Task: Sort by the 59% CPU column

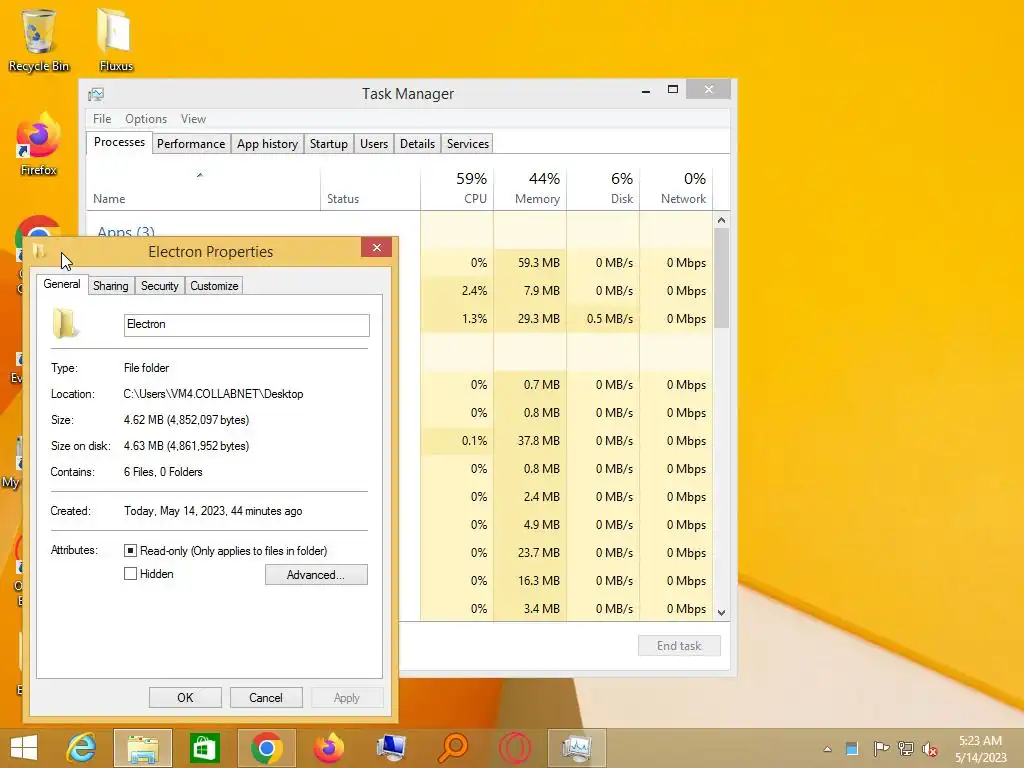Action: (x=457, y=189)
